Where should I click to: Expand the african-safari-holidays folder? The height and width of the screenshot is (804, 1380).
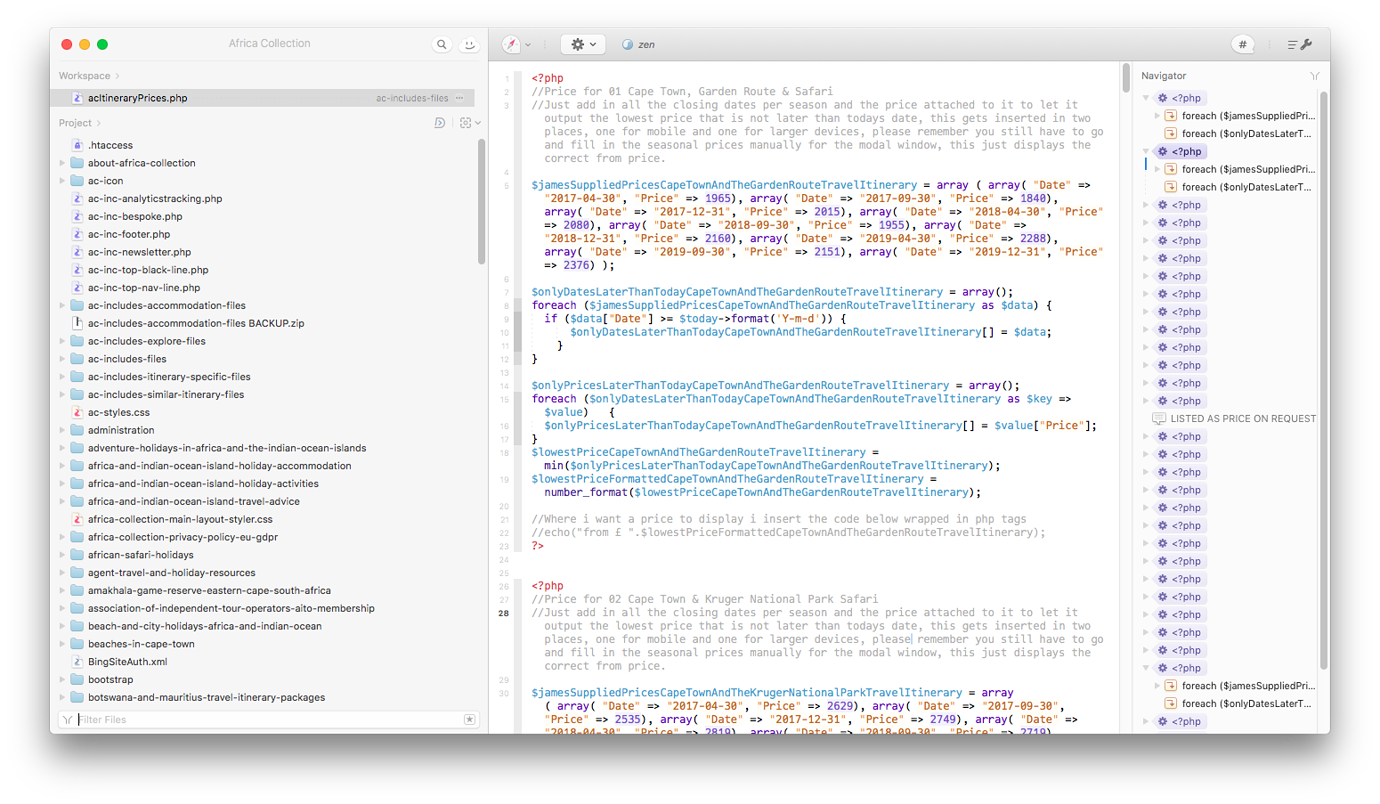62,555
